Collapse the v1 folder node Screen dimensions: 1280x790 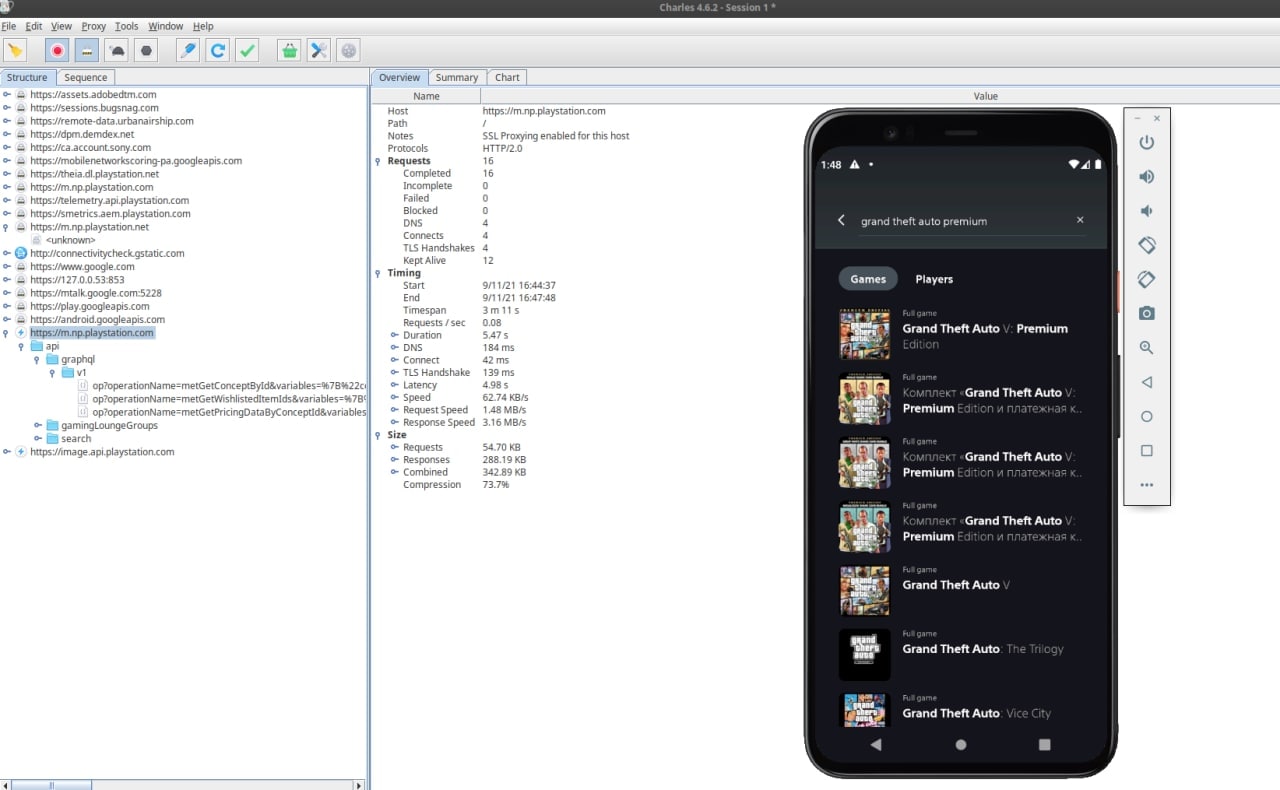click(54, 372)
